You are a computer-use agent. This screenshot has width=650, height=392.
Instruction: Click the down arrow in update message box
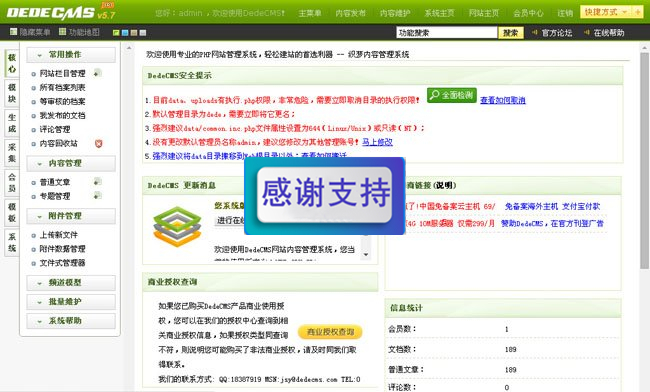coord(366,254)
